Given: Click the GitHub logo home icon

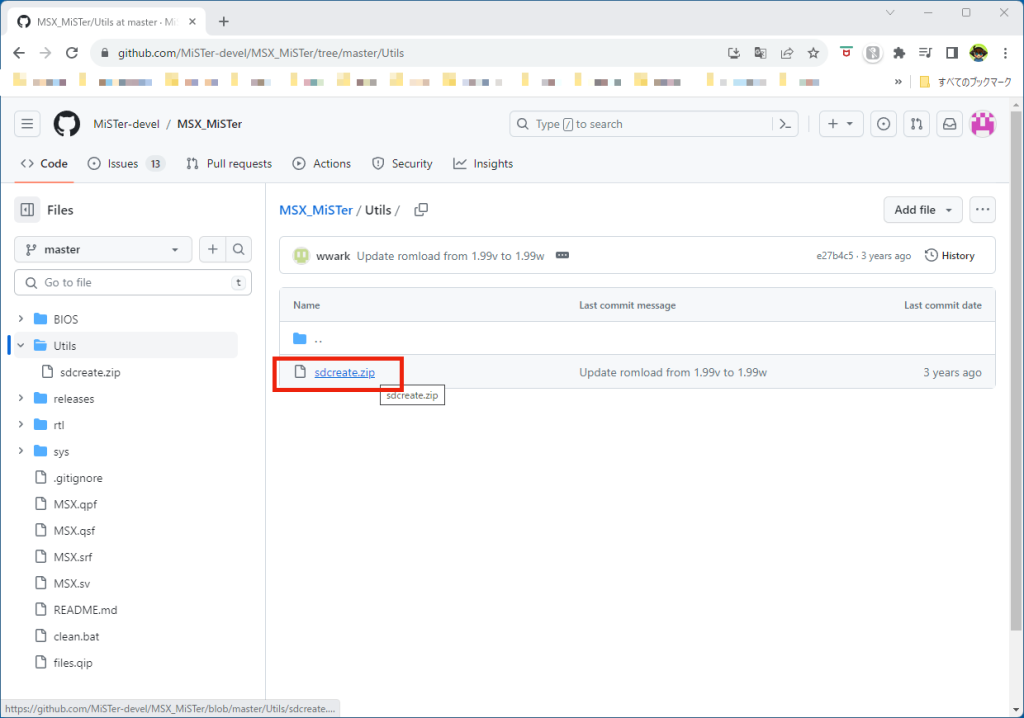Looking at the screenshot, I should (x=66, y=124).
